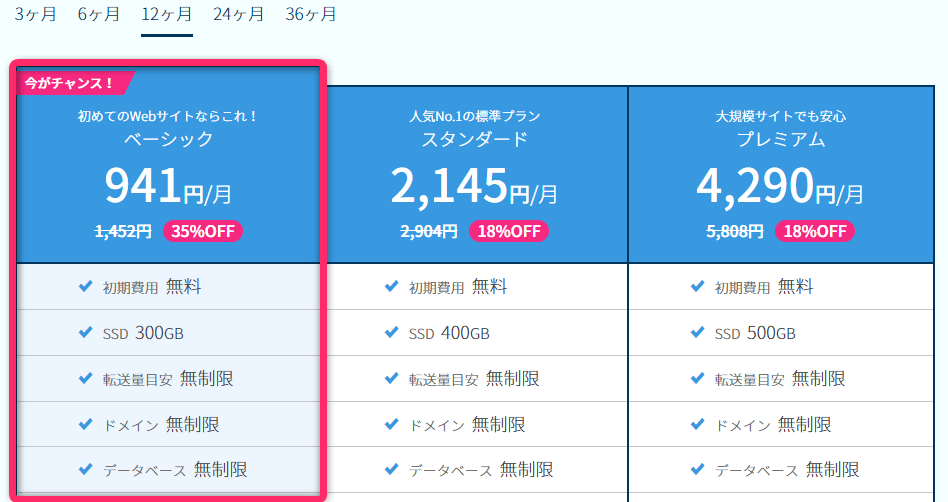The height and width of the screenshot is (502, 948).
Task: Click checkmark beside ベーシック 初期費用 無料
Action: [x=85, y=287]
